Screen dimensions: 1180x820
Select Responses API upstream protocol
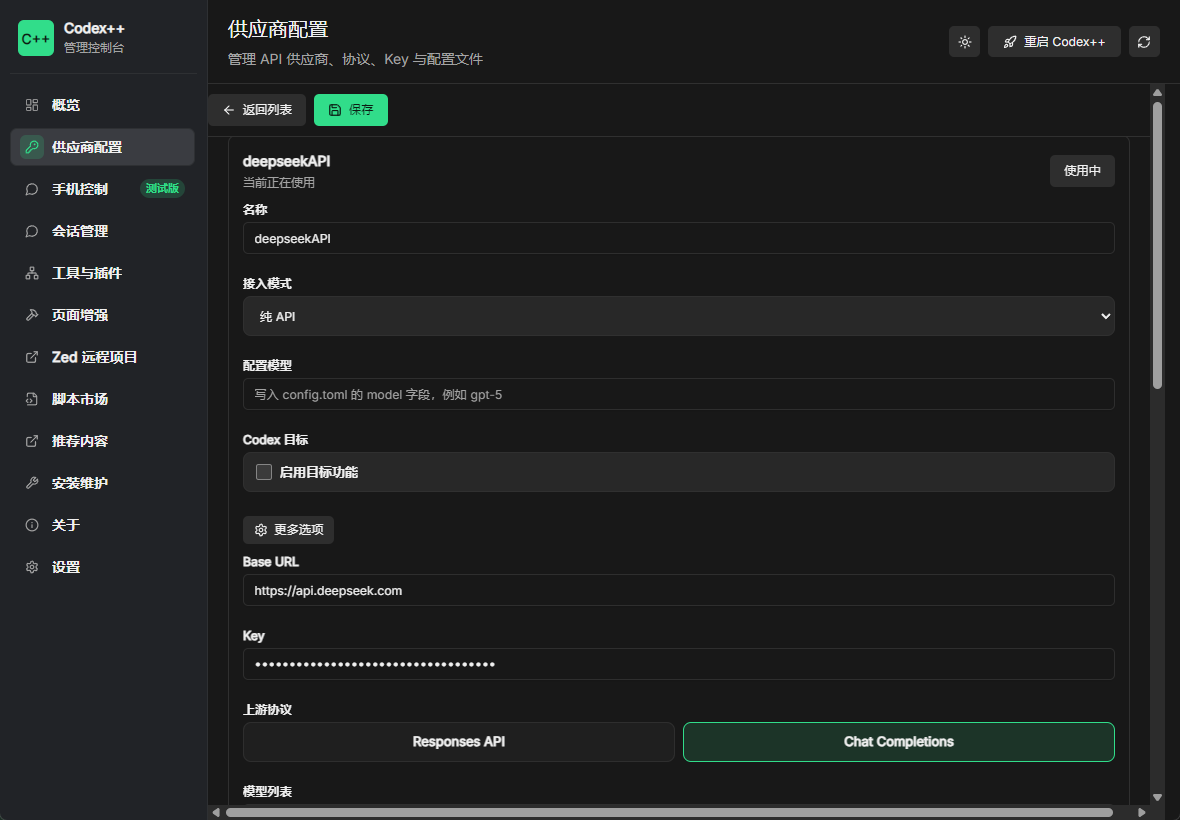click(458, 742)
